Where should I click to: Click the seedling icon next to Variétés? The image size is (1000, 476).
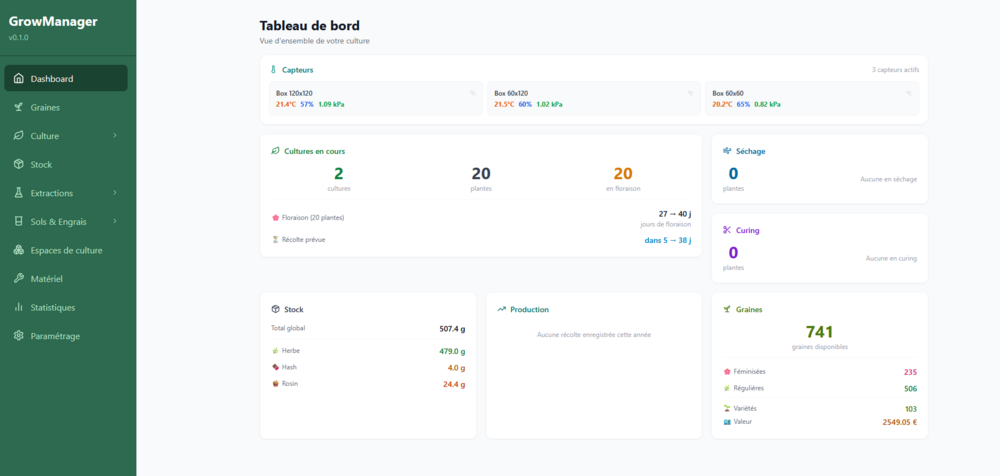(x=727, y=408)
